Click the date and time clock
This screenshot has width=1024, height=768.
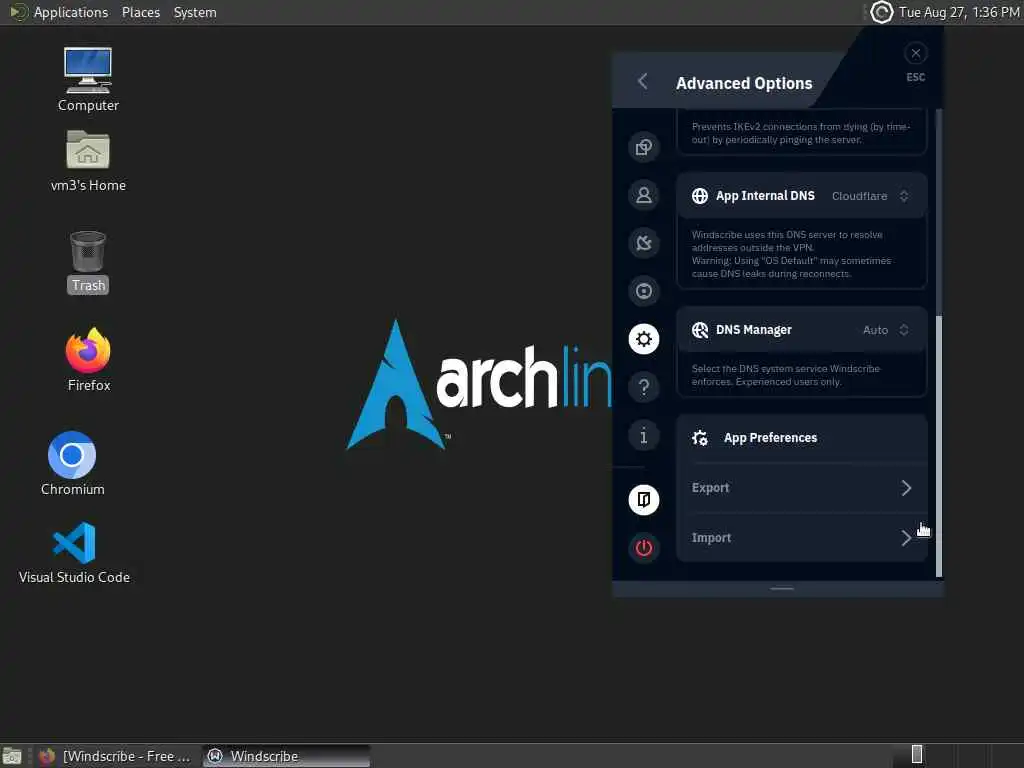[959, 12]
